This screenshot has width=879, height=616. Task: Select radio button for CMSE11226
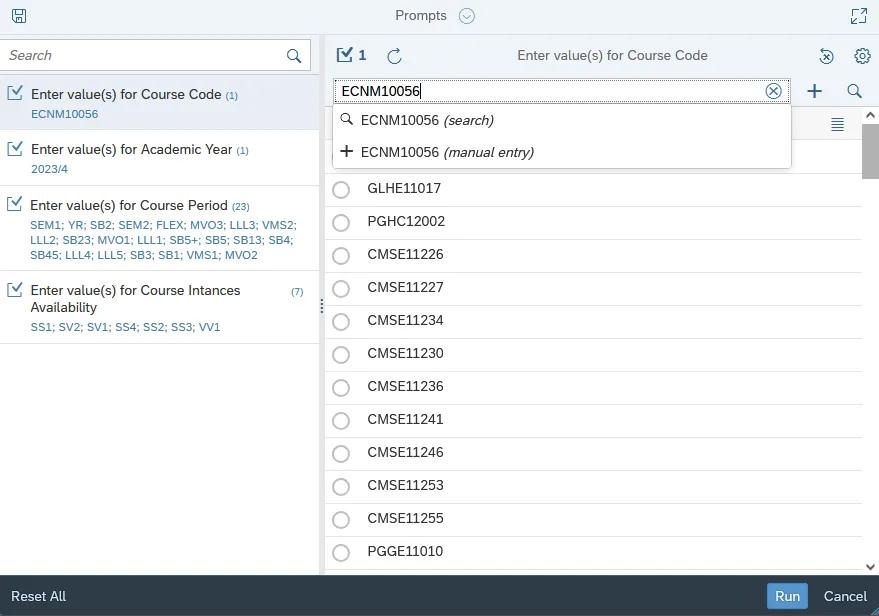tap(341, 256)
